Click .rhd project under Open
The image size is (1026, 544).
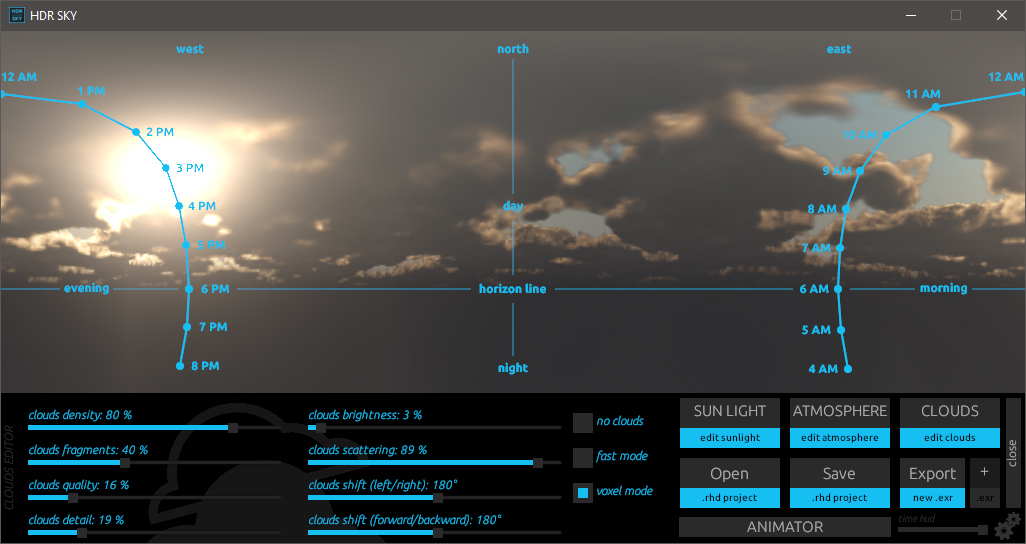[730, 498]
